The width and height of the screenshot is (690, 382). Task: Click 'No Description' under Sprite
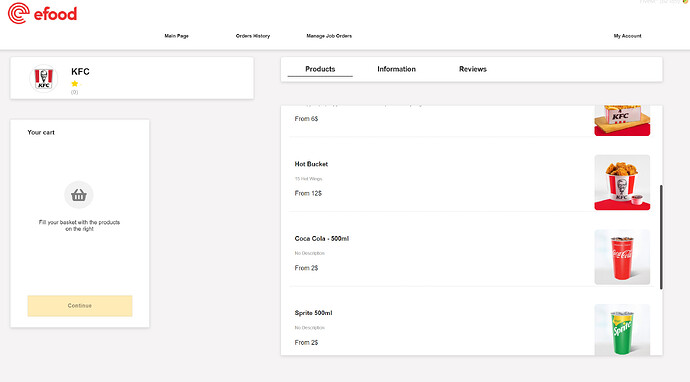[x=309, y=327]
